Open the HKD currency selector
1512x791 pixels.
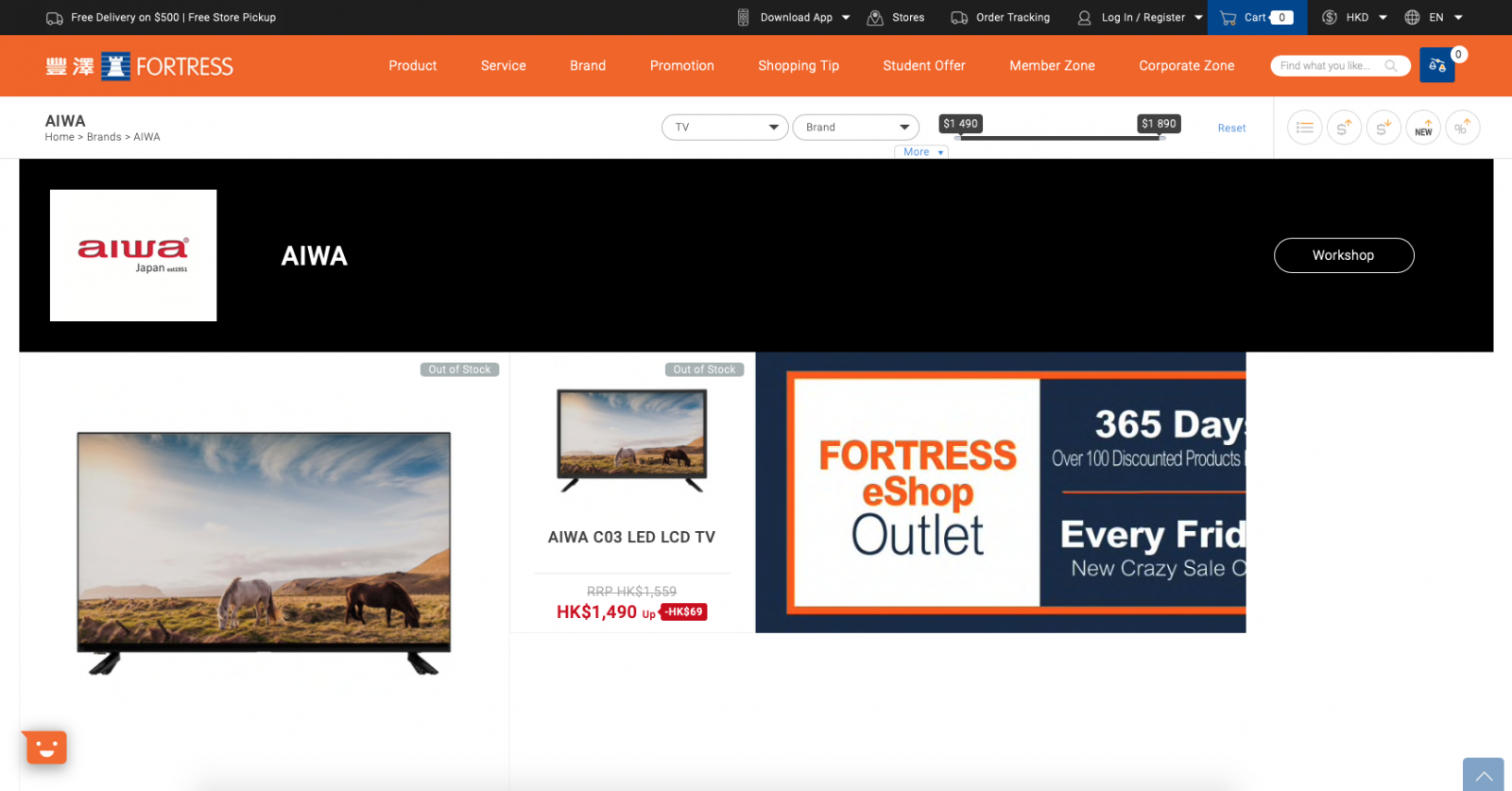coord(1356,17)
